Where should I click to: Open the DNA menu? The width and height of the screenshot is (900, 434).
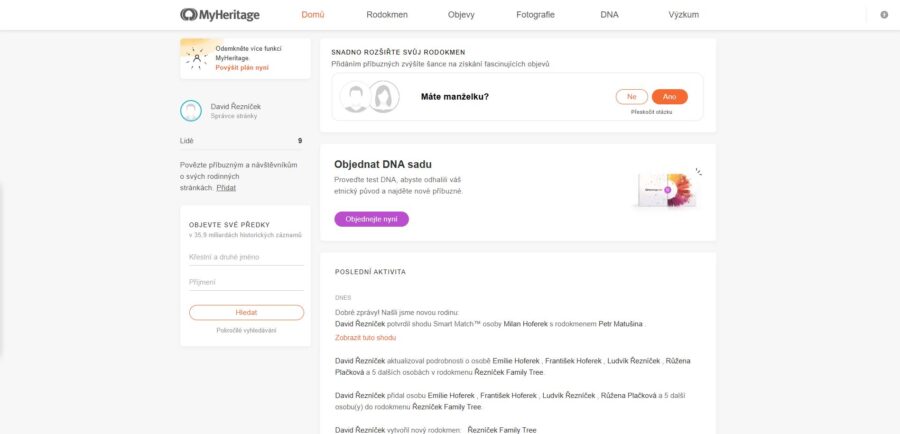pyautogui.click(x=610, y=15)
